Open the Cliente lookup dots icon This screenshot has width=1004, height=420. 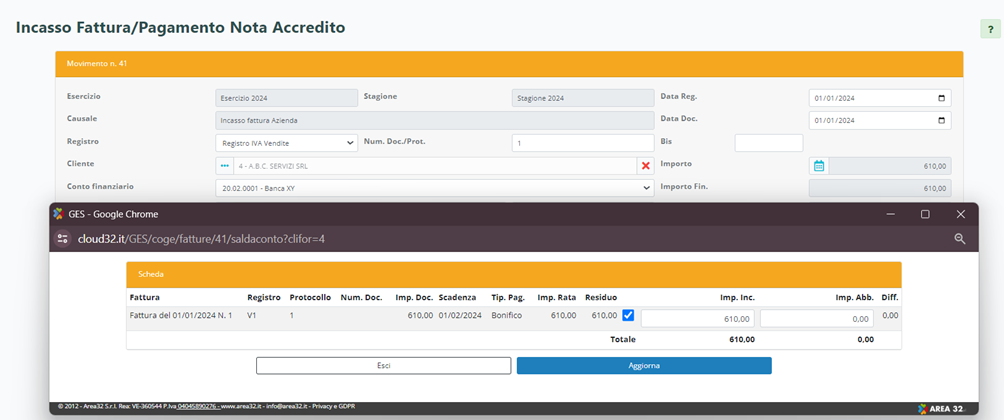(225, 165)
